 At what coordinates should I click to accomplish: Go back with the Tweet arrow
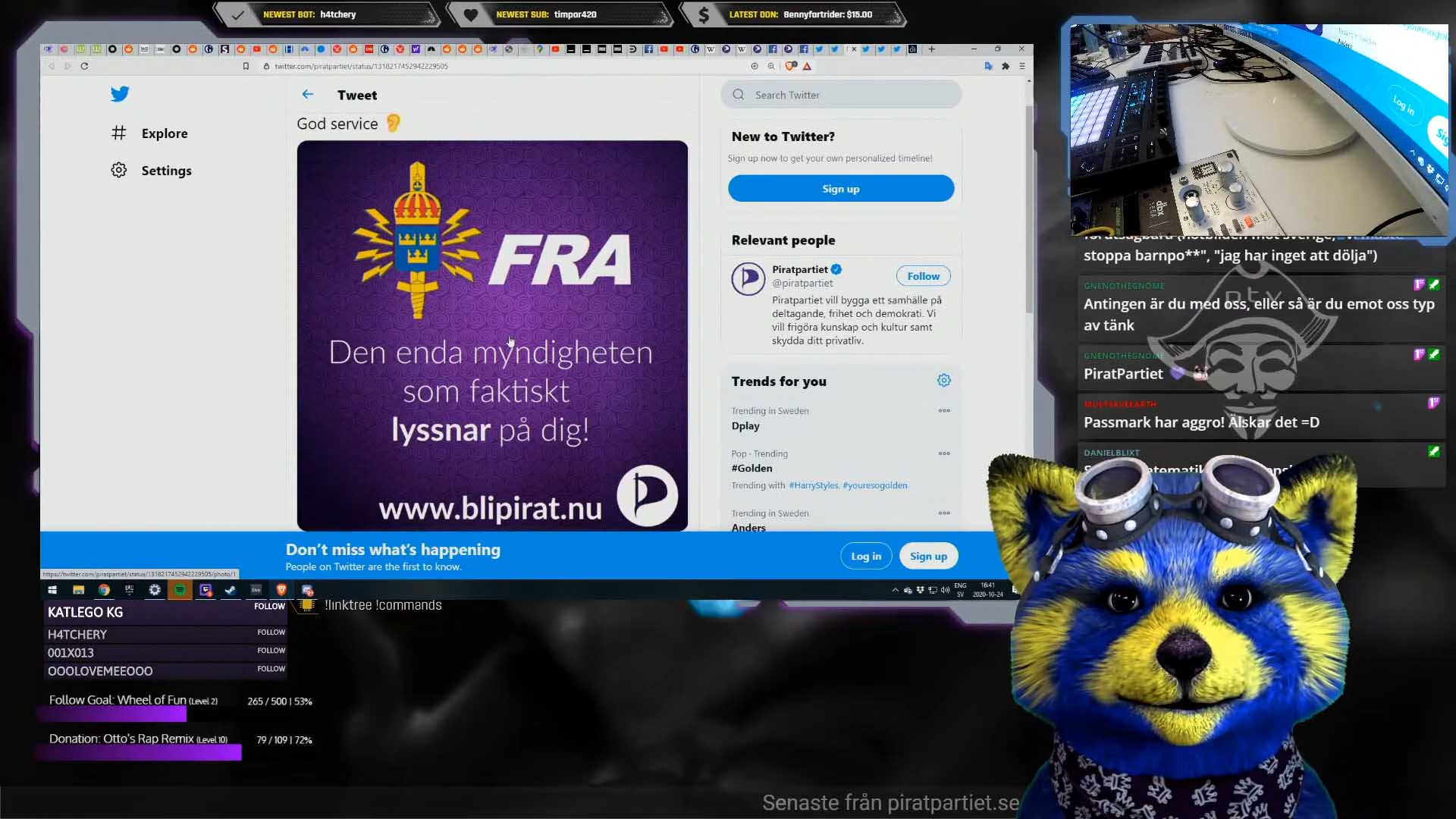(308, 95)
